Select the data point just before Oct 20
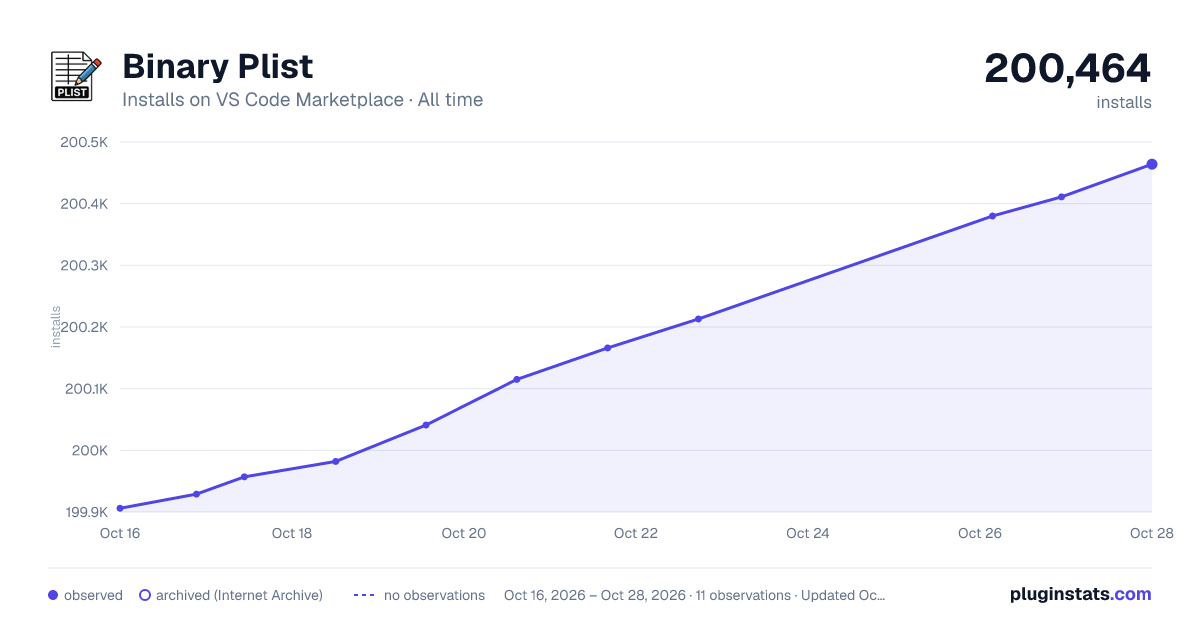This screenshot has height=630, width=1200. [x=426, y=425]
